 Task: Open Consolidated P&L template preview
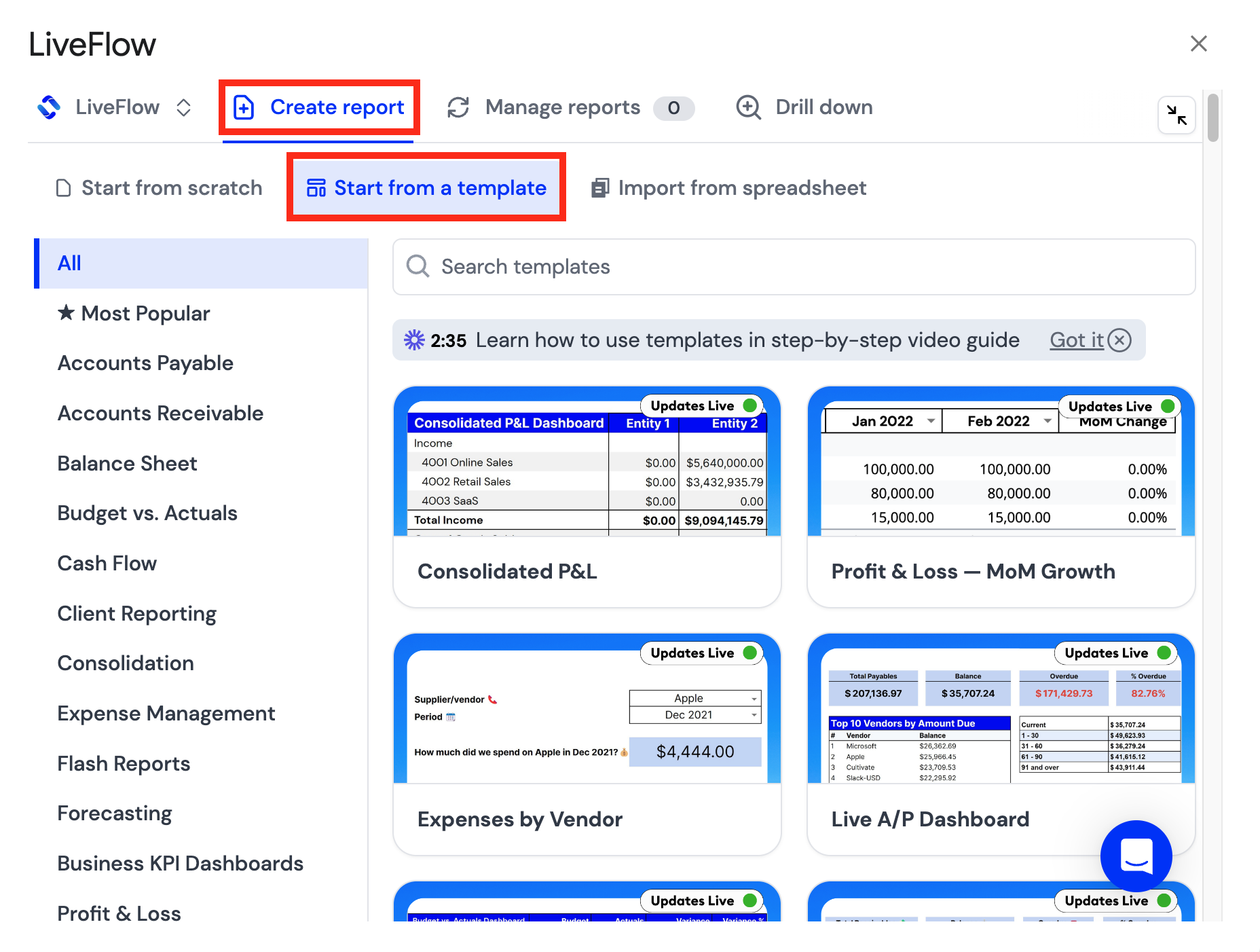pos(587,461)
